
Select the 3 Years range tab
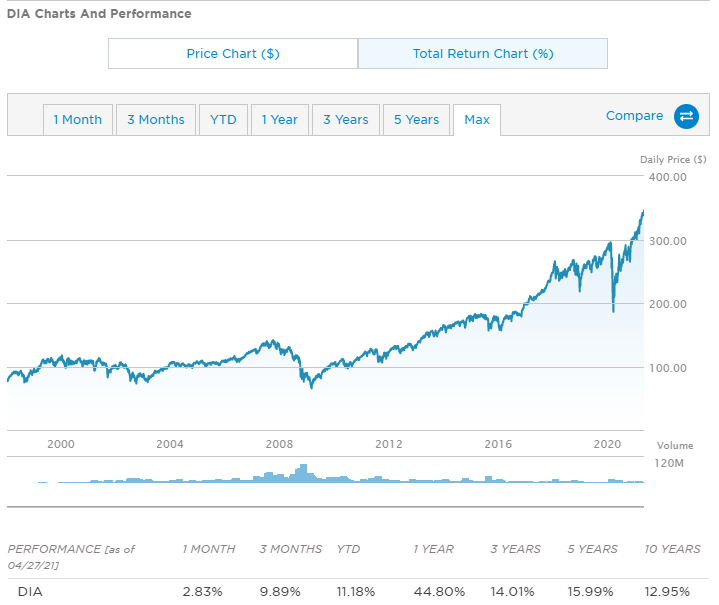[346, 120]
